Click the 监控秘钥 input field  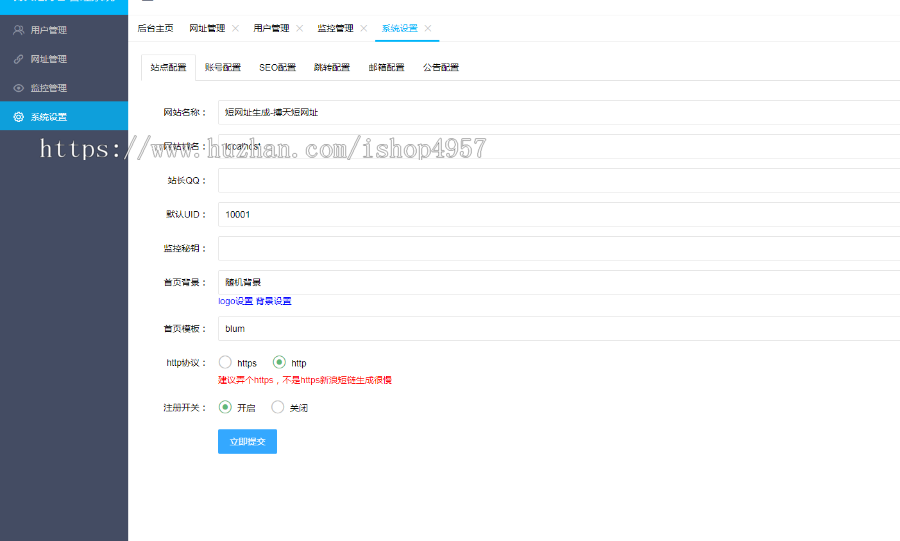point(559,248)
